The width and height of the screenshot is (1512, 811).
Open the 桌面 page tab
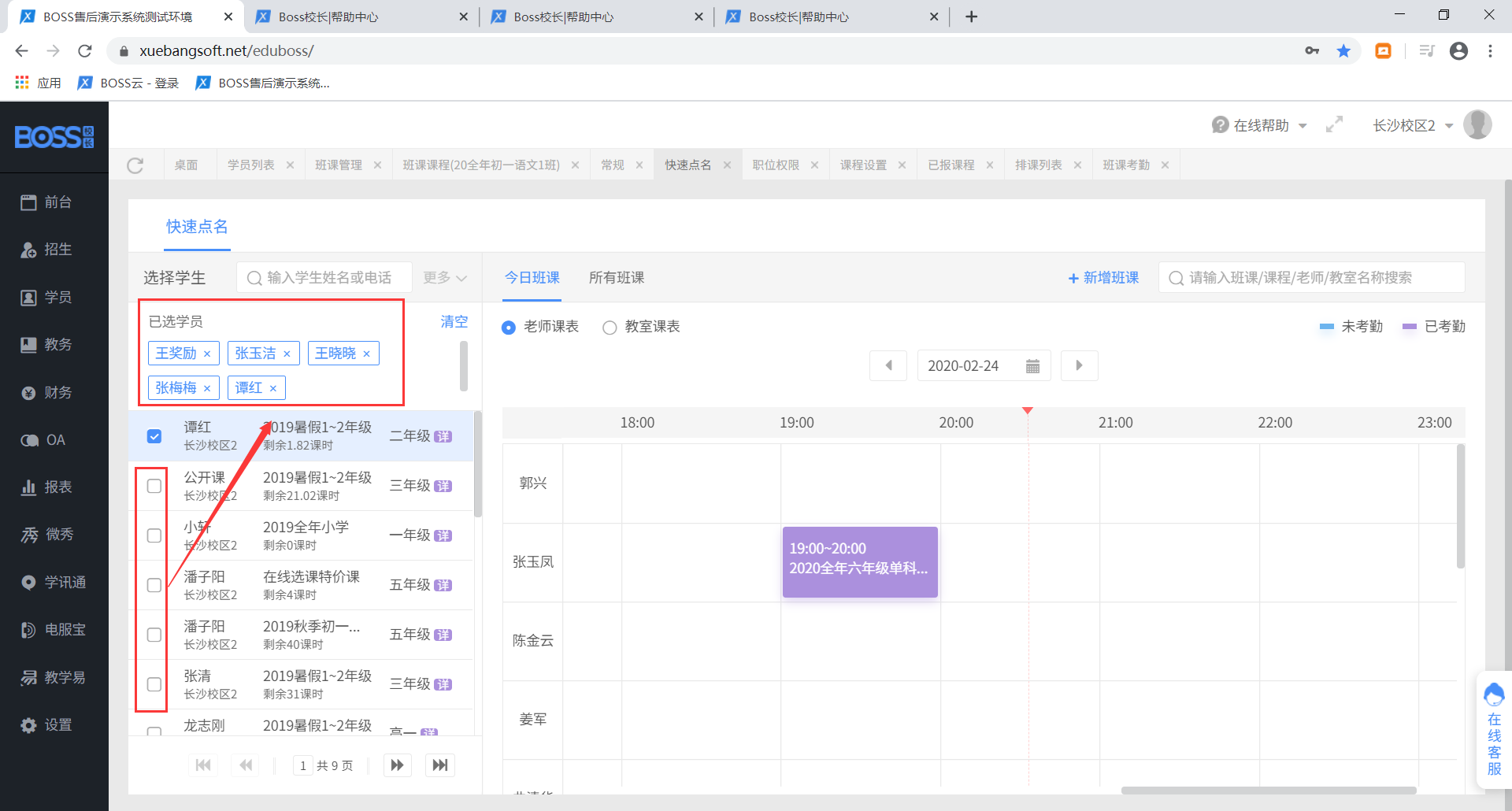(186, 165)
